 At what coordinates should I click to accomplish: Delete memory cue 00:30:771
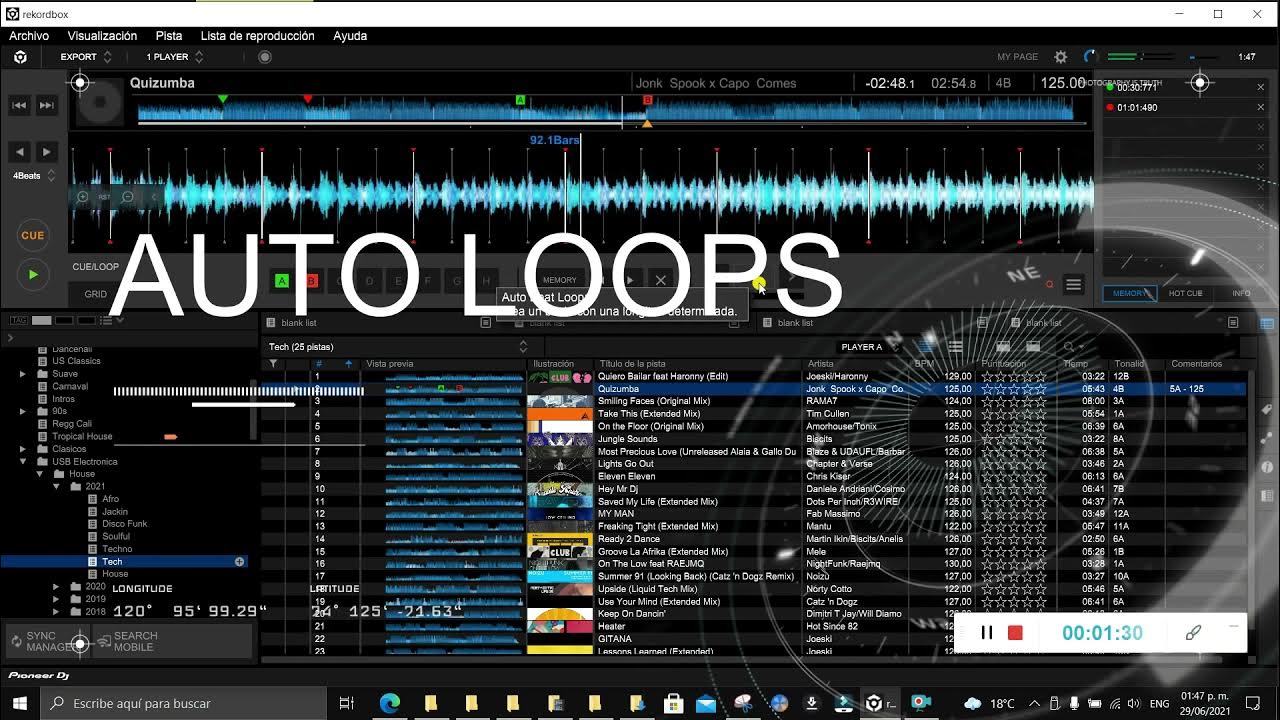[1260, 87]
